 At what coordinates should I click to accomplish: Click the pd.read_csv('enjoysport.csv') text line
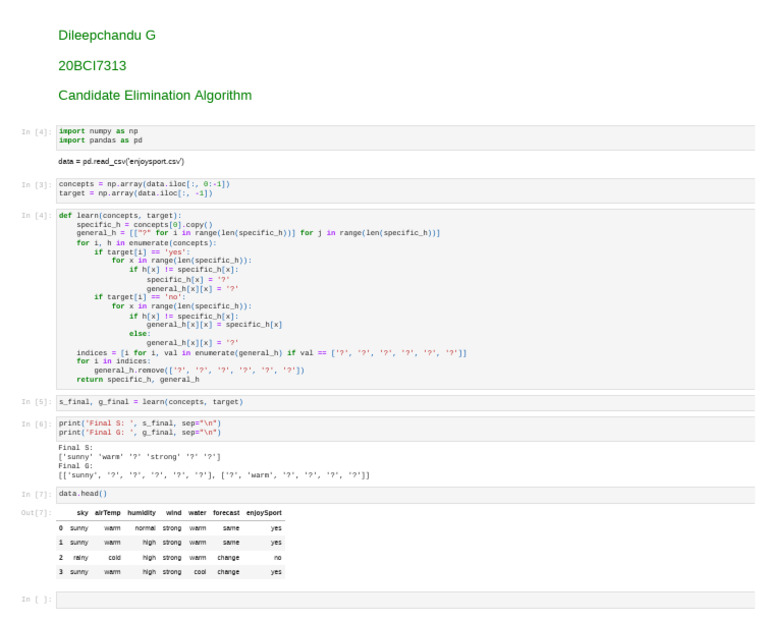pyautogui.click(x=121, y=161)
